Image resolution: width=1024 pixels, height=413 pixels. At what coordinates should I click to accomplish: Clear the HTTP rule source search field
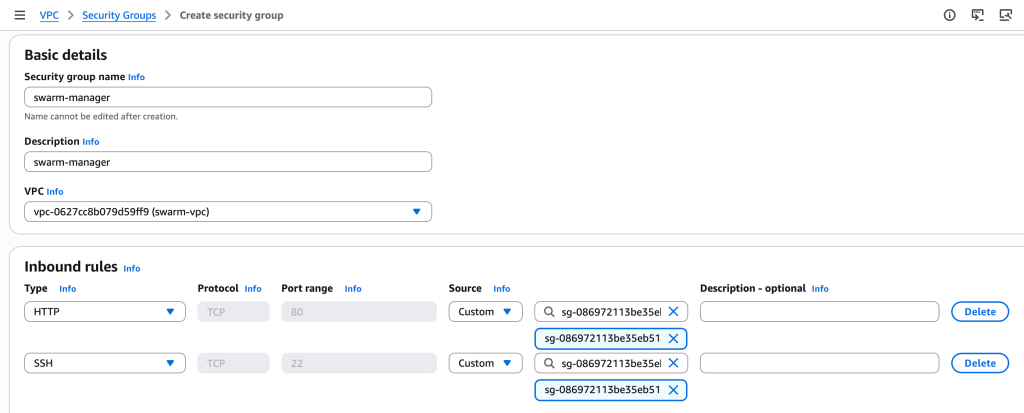[x=673, y=312]
